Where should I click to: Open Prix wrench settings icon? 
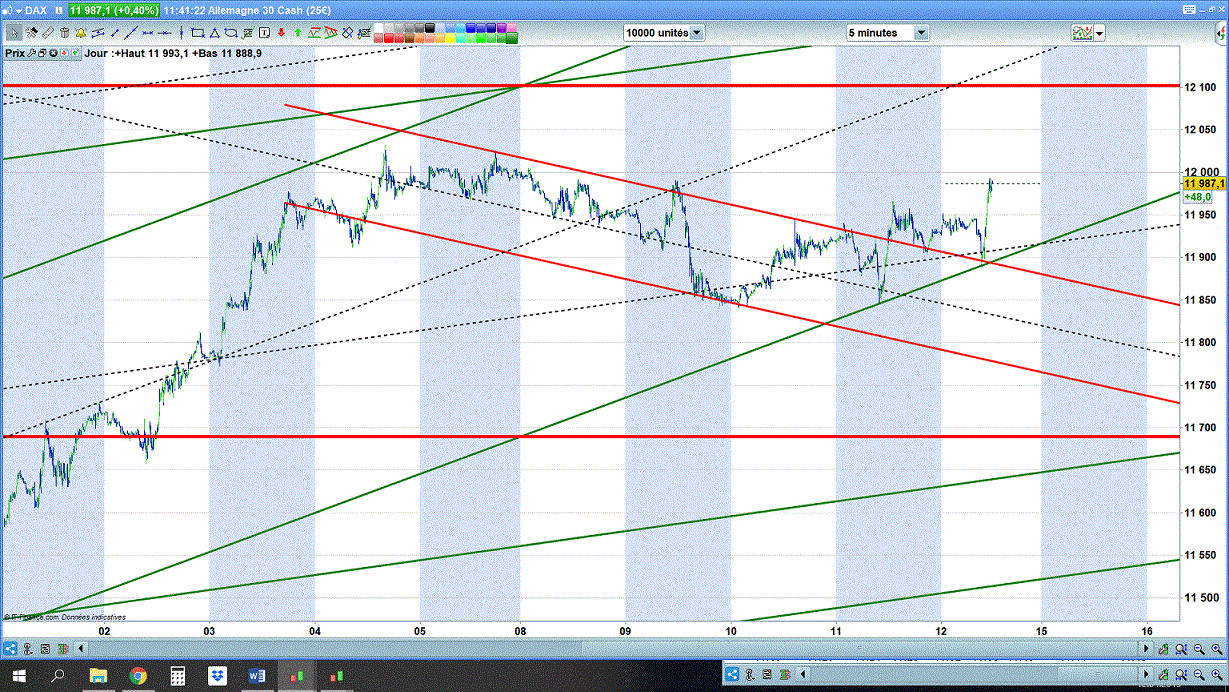(31, 53)
